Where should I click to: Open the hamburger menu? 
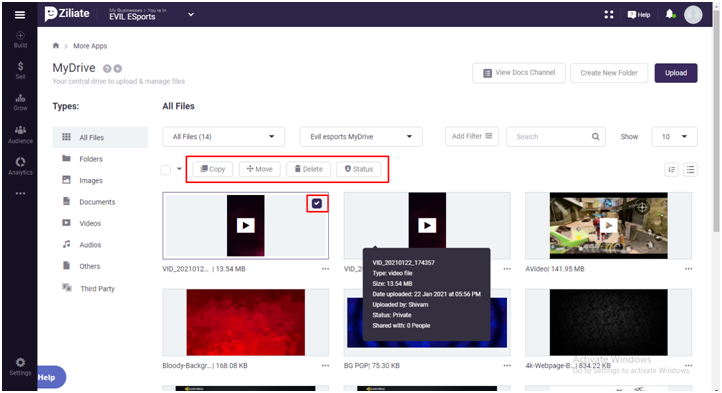point(20,15)
